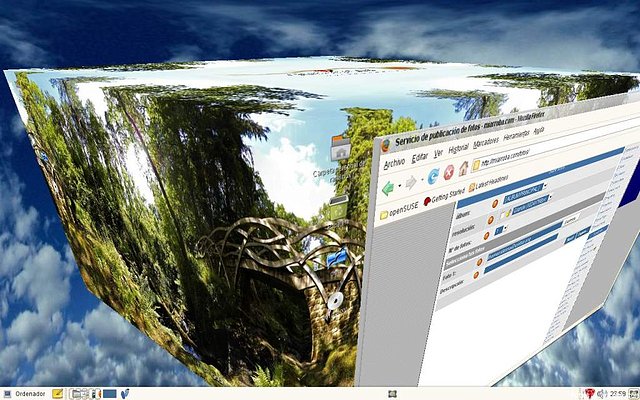Open the openSUSE bookmarks folder
The height and width of the screenshot is (400, 640).
399,211
